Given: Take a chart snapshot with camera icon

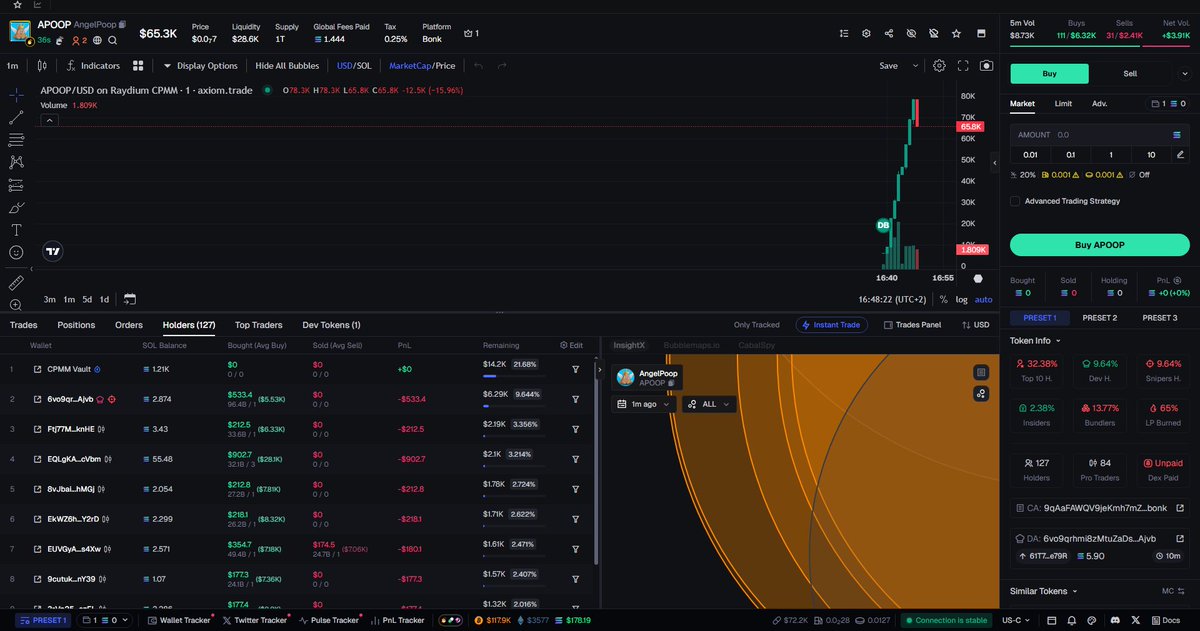Looking at the screenshot, I should pyautogui.click(x=987, y=66).
